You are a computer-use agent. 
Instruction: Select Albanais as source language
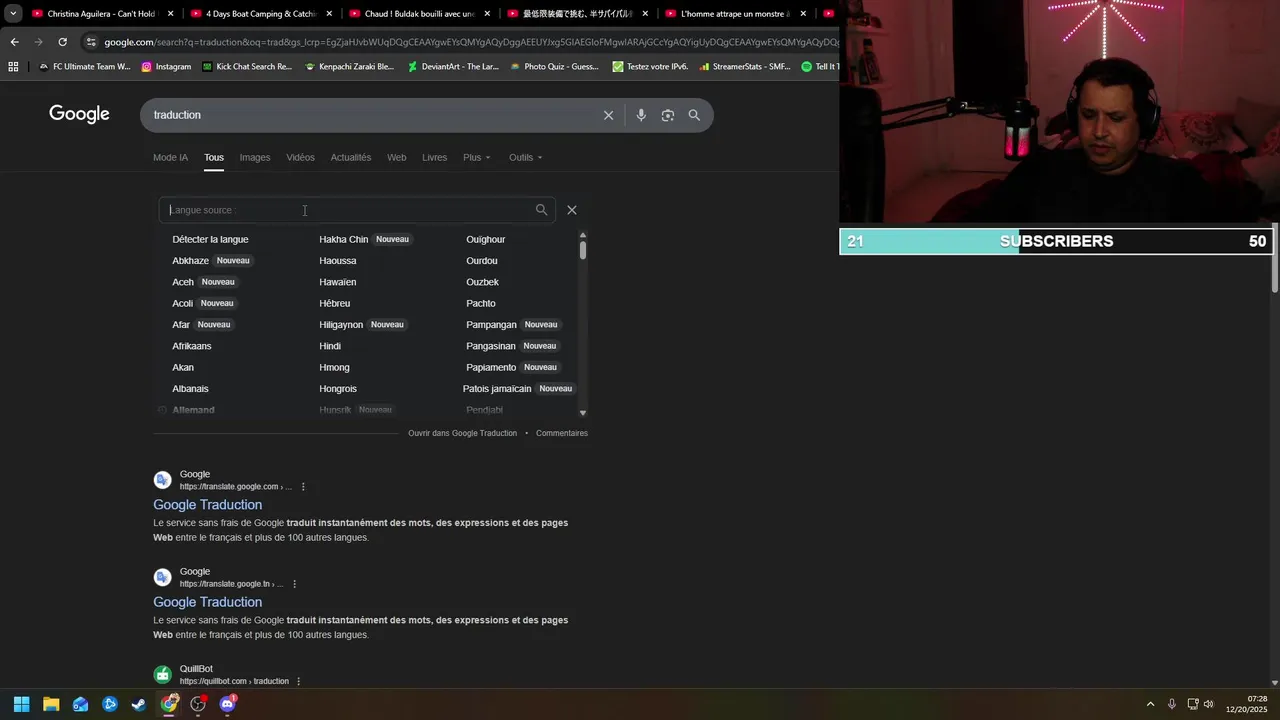point(190,388)
